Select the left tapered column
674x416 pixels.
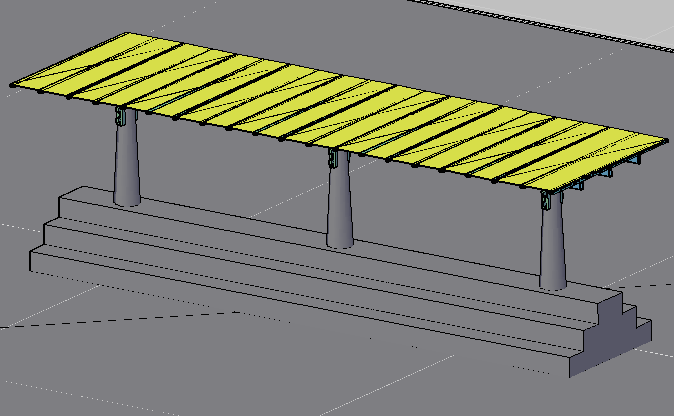coord(126,159)
